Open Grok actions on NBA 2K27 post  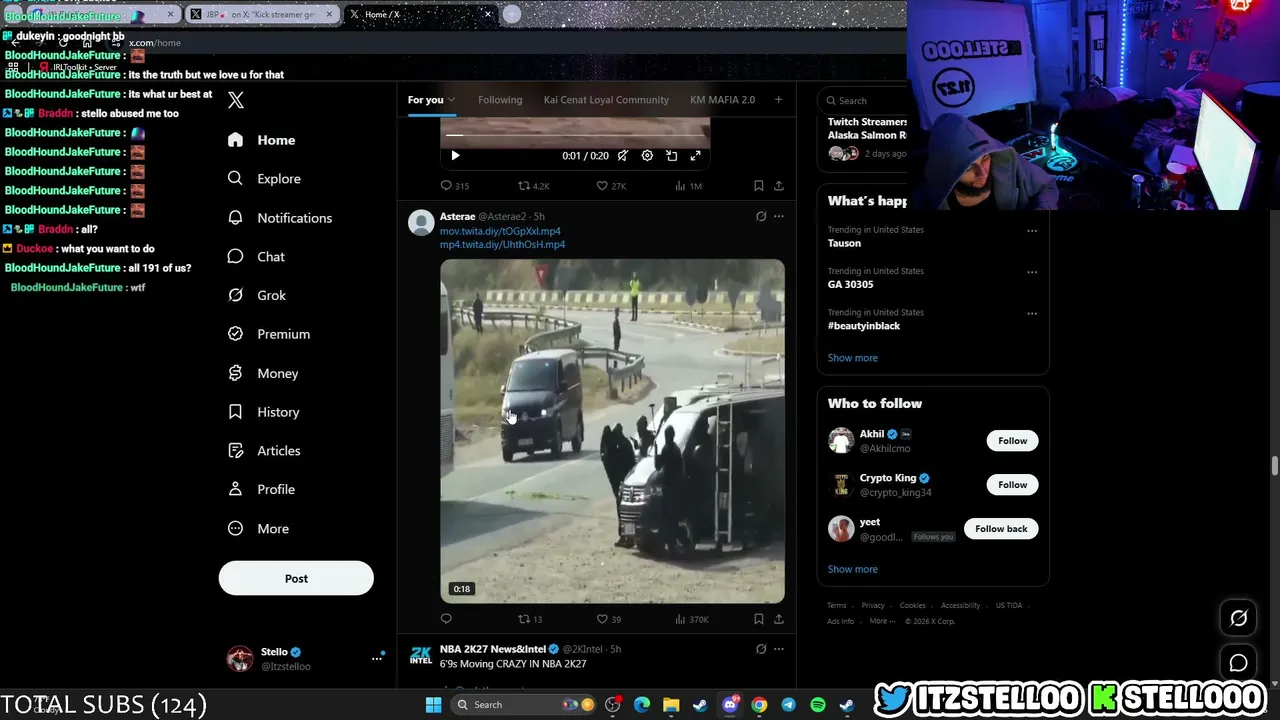coord(761,649)
